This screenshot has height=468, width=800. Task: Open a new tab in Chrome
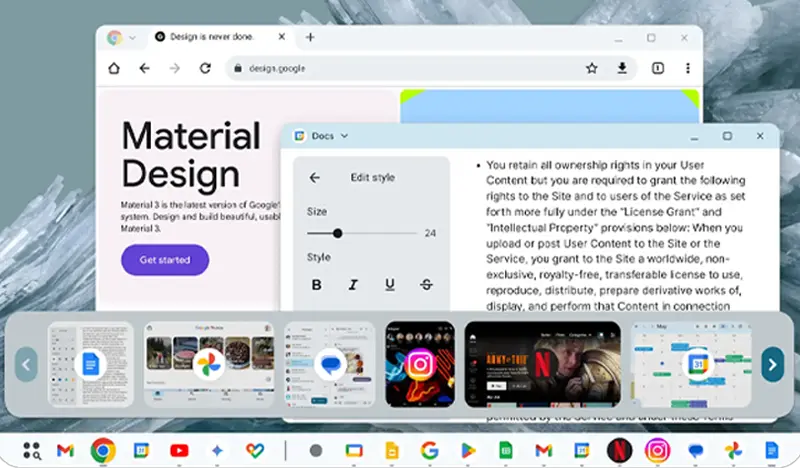(310, 37)
